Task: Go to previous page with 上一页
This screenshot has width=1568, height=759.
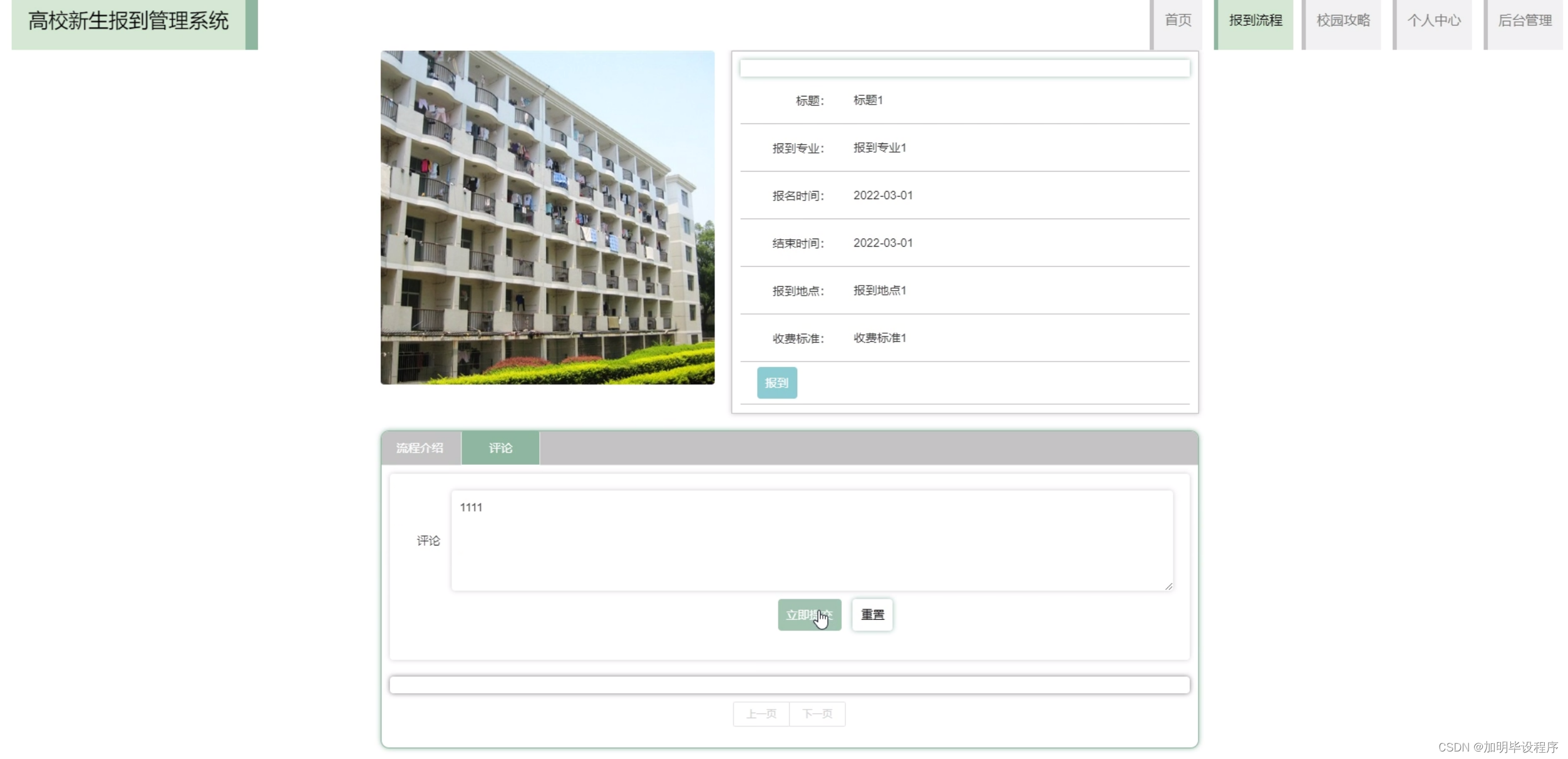Action: tap(761, 714)
